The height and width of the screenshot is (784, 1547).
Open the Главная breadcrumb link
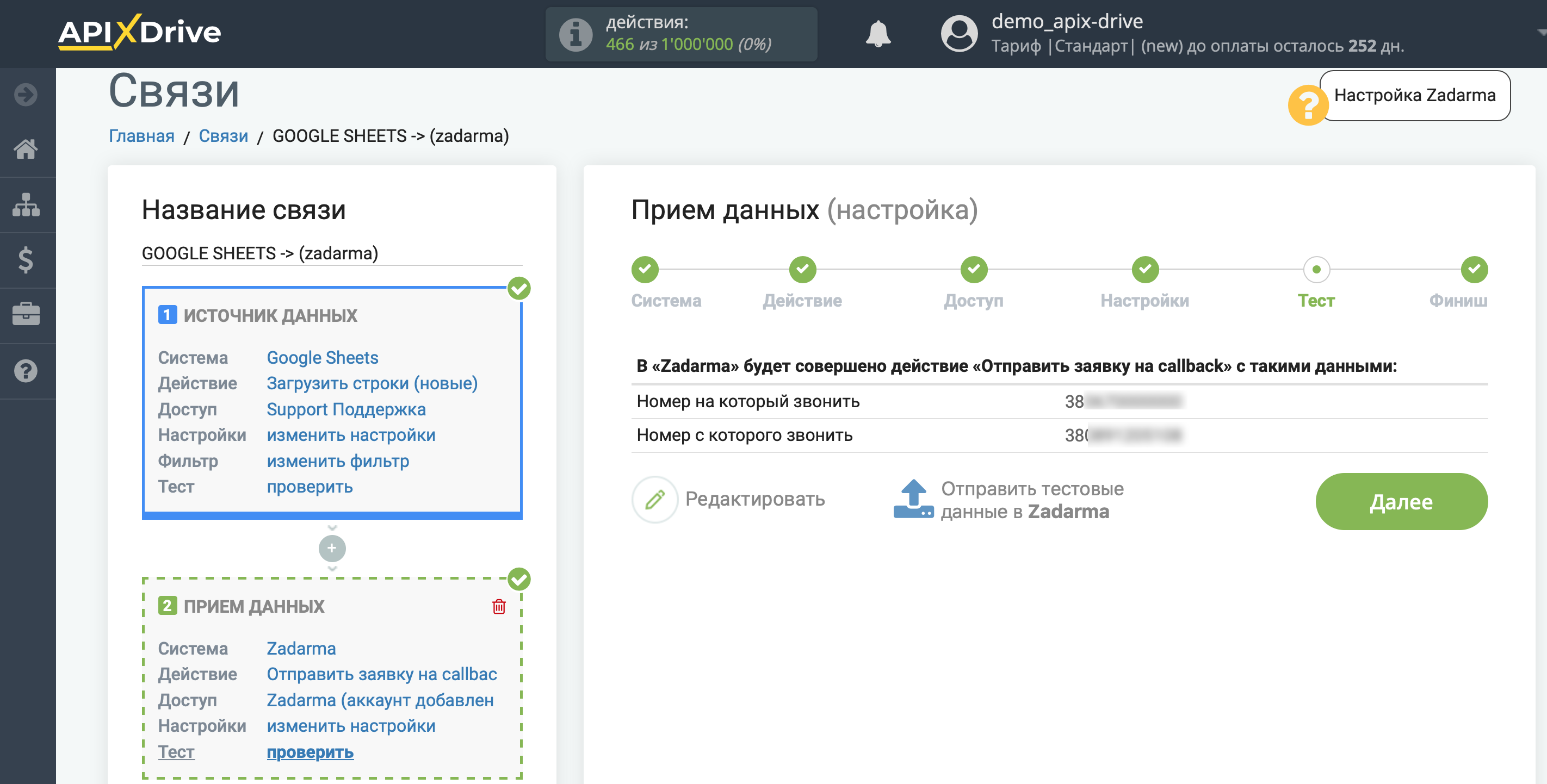(x=142, y=136)
